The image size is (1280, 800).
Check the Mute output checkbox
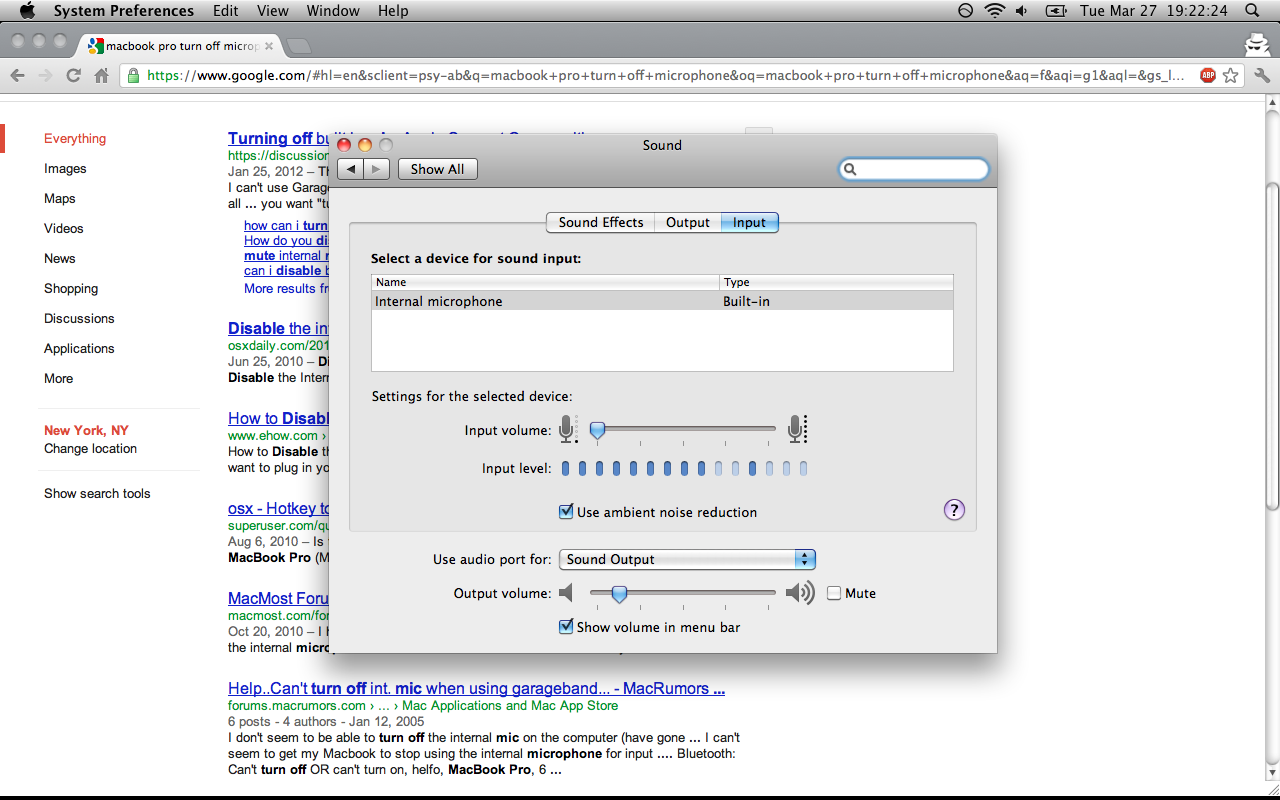point(834,593)
